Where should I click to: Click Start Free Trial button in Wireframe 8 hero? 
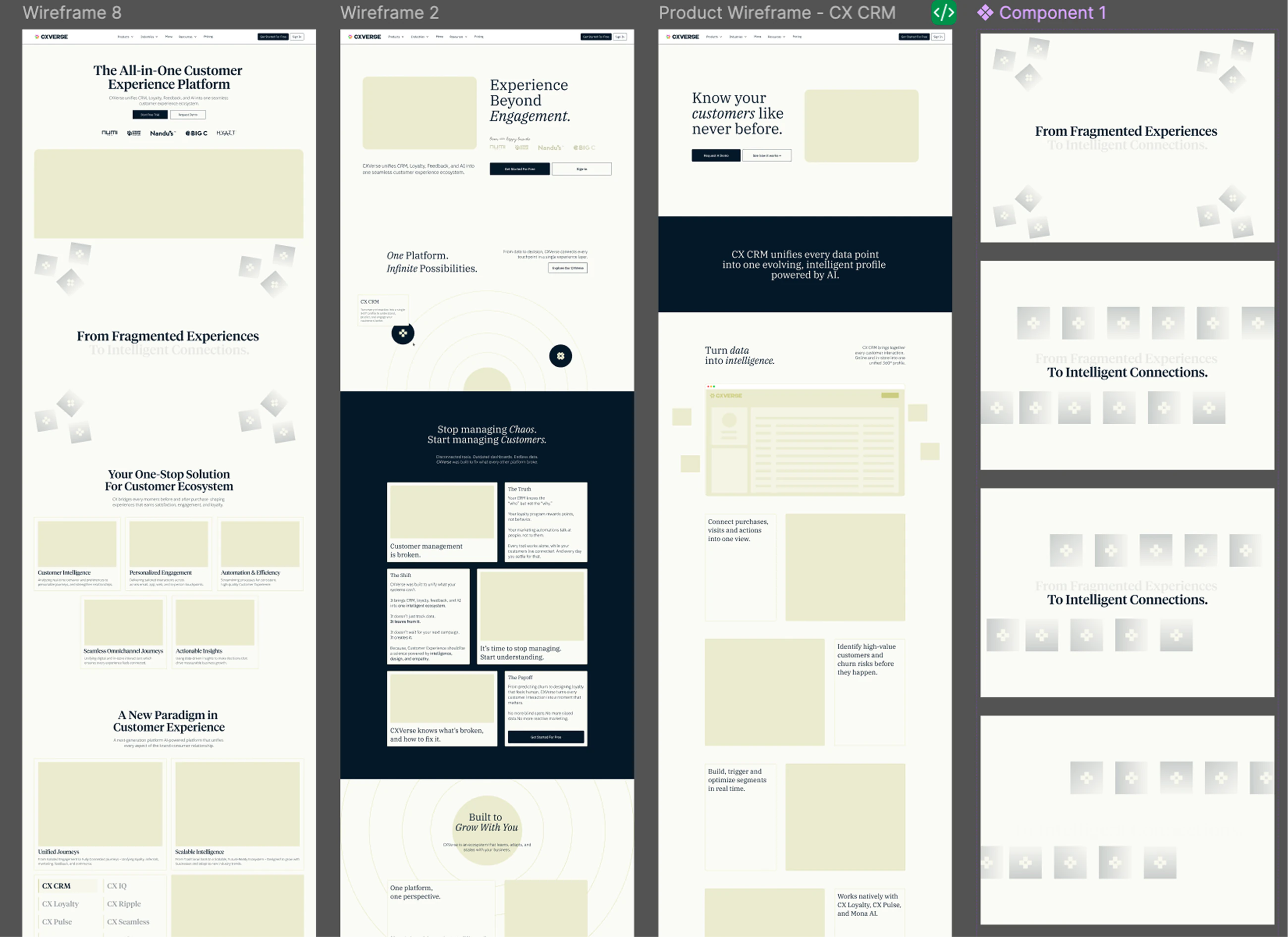coord(150,115)
